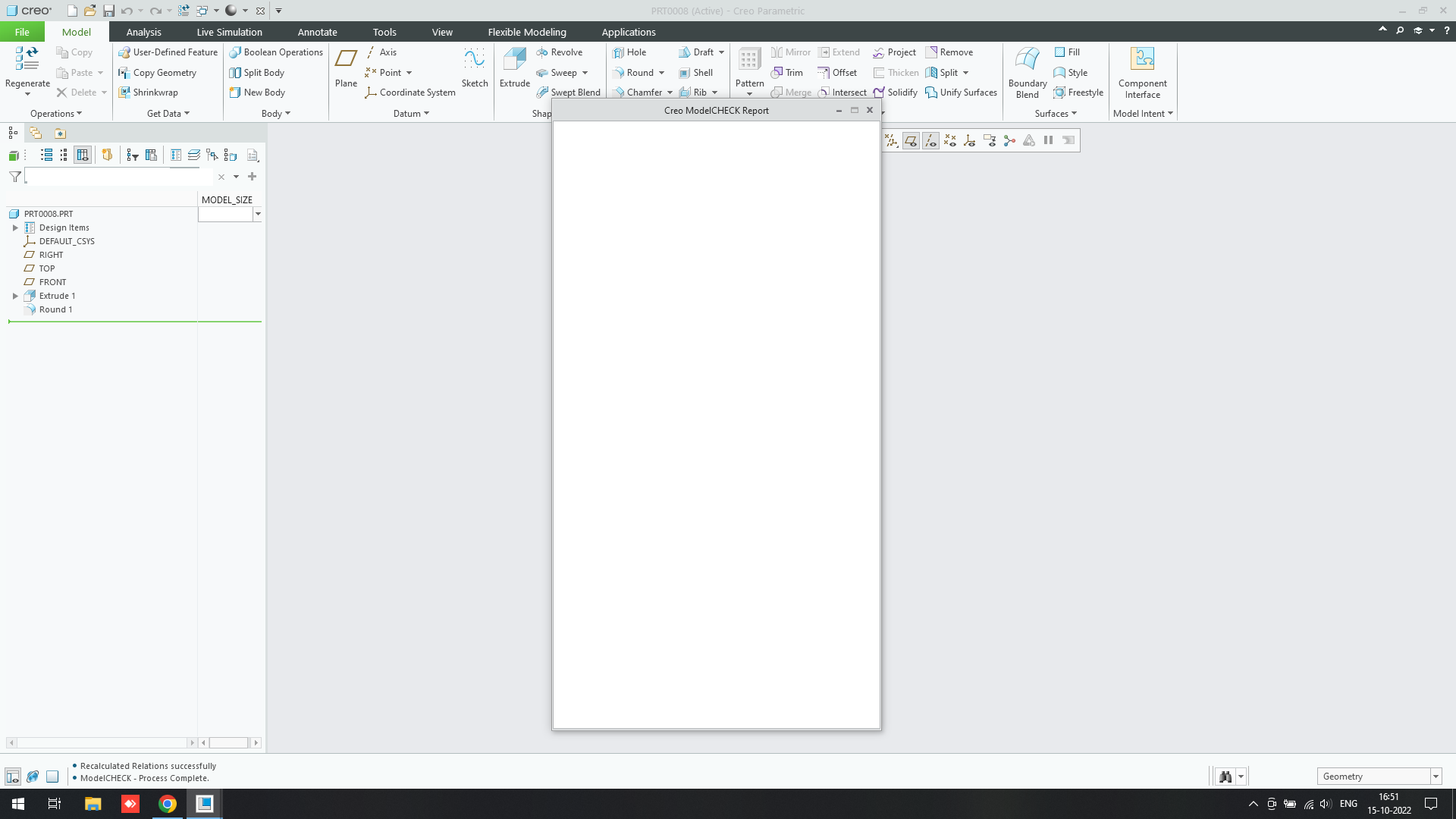Toggle datum axis display in graphics toolbar

(x=930, y=140)
